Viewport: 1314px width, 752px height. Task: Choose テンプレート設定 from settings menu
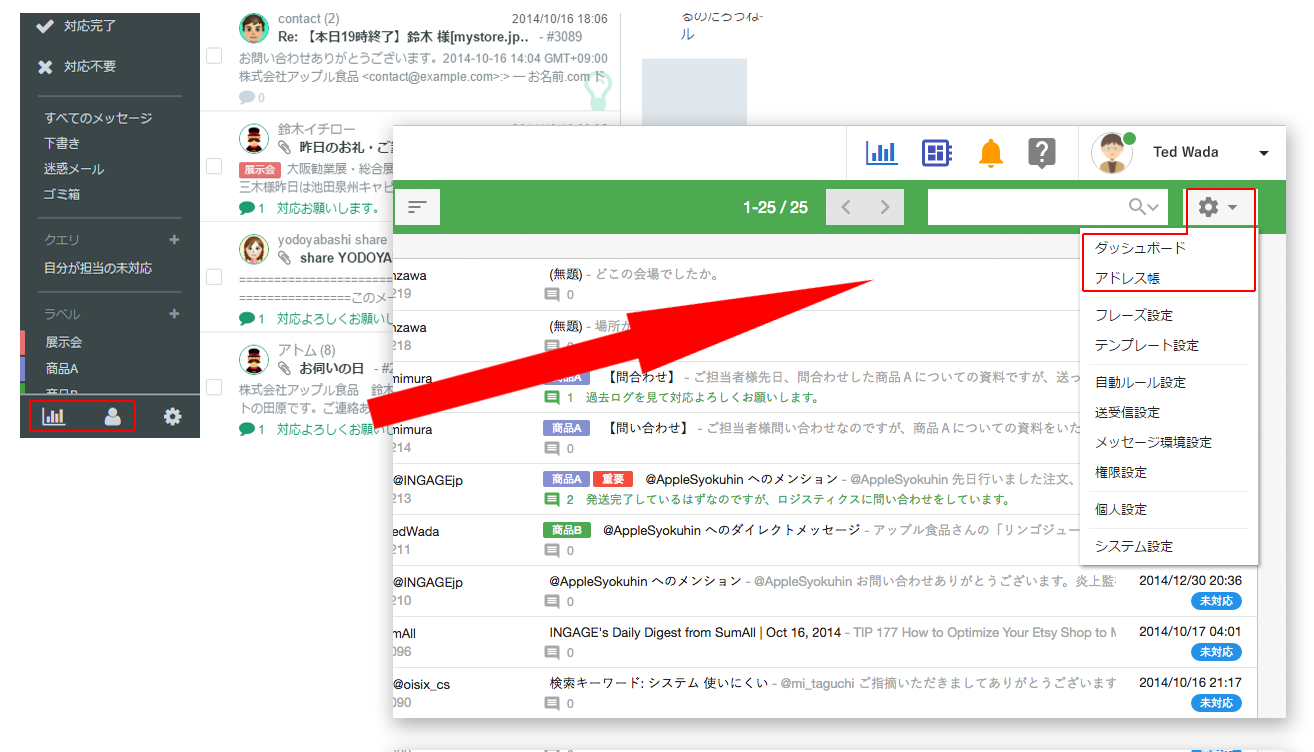[x=1146, y=345]
